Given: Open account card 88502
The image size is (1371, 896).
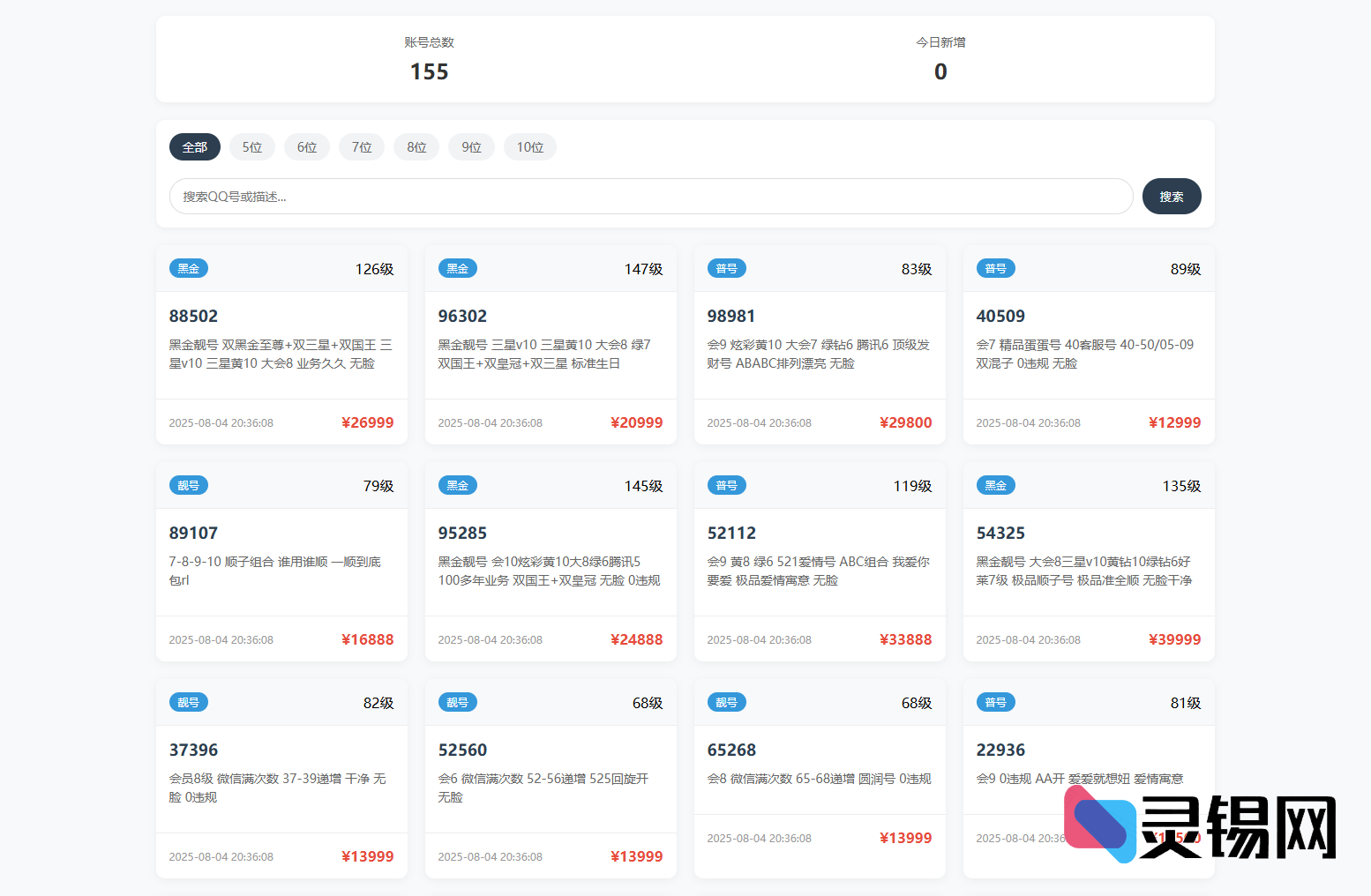Looking at the screenshot, I should click(x=193, y=316).
